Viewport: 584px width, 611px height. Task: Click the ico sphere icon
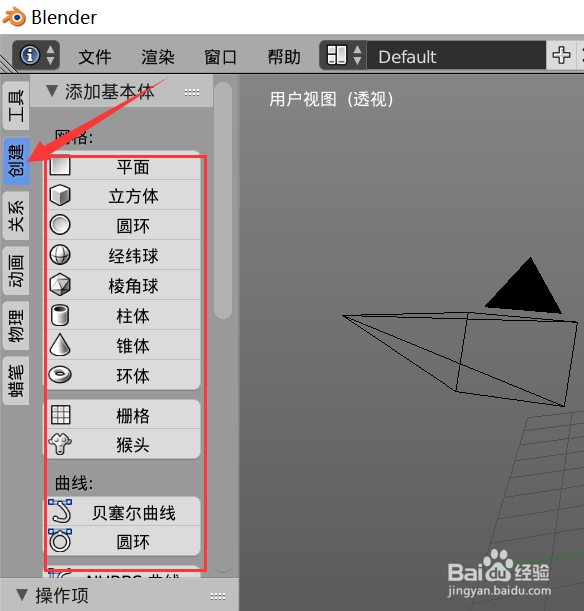(x=60, y=285)
